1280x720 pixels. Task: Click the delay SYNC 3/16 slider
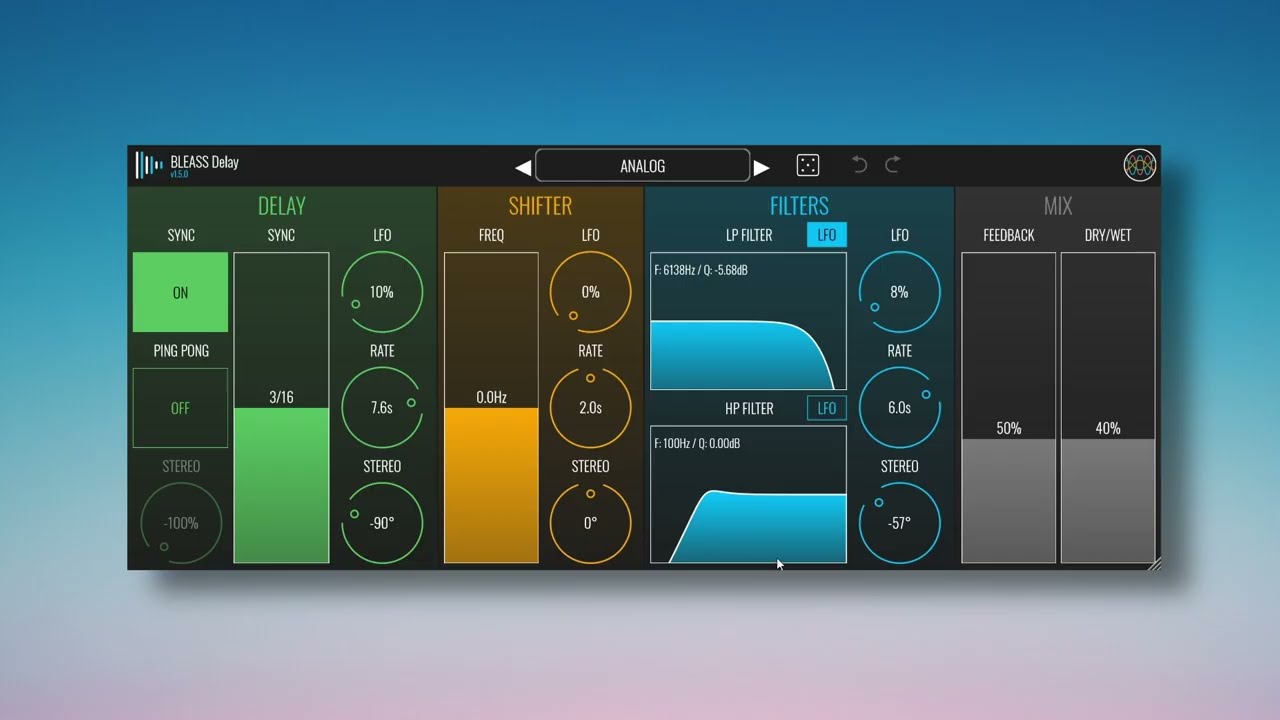coord(281,408)
